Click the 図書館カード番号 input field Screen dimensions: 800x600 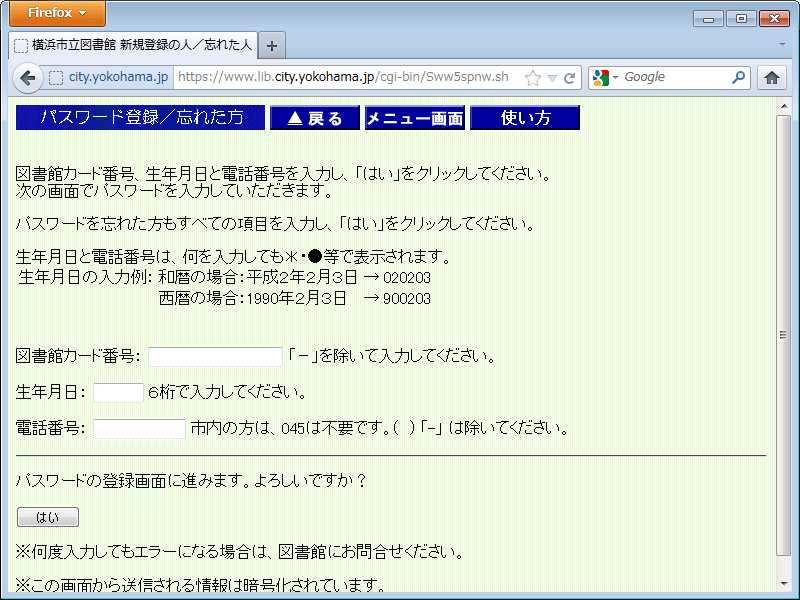click(x=215, y=357)
